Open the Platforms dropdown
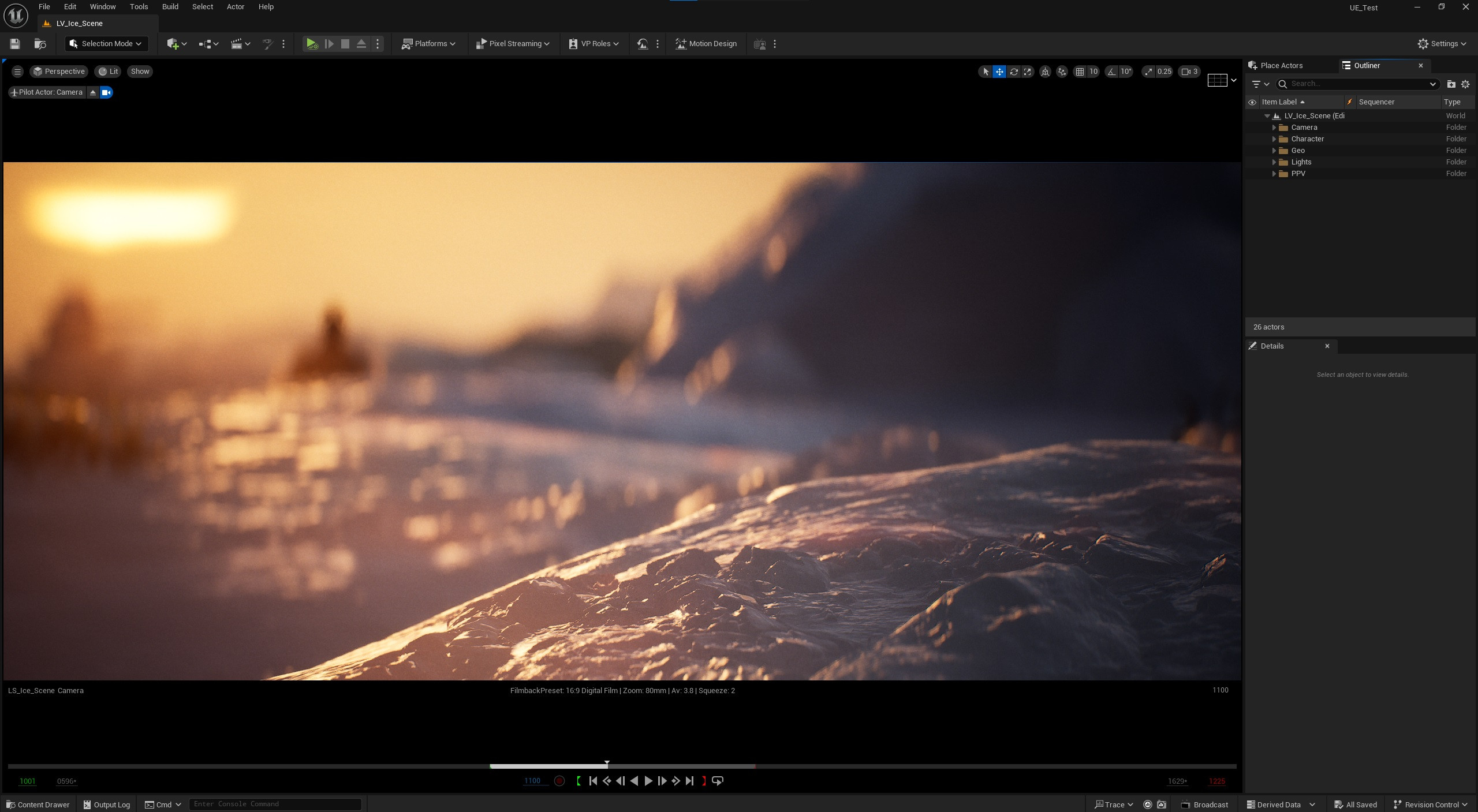Screen dimensions: 1478x812 coord(428,44)
